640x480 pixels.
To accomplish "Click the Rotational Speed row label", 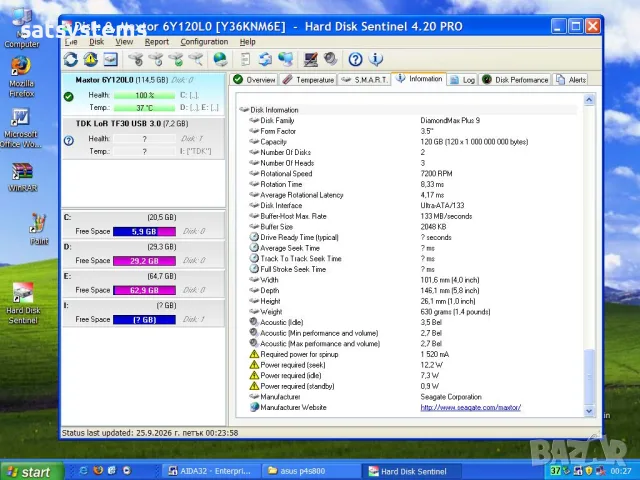I will 286,173.
